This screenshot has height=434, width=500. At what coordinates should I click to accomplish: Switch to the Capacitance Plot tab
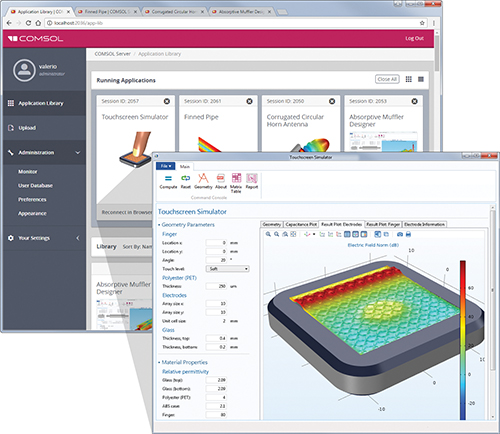click(301, 224)
